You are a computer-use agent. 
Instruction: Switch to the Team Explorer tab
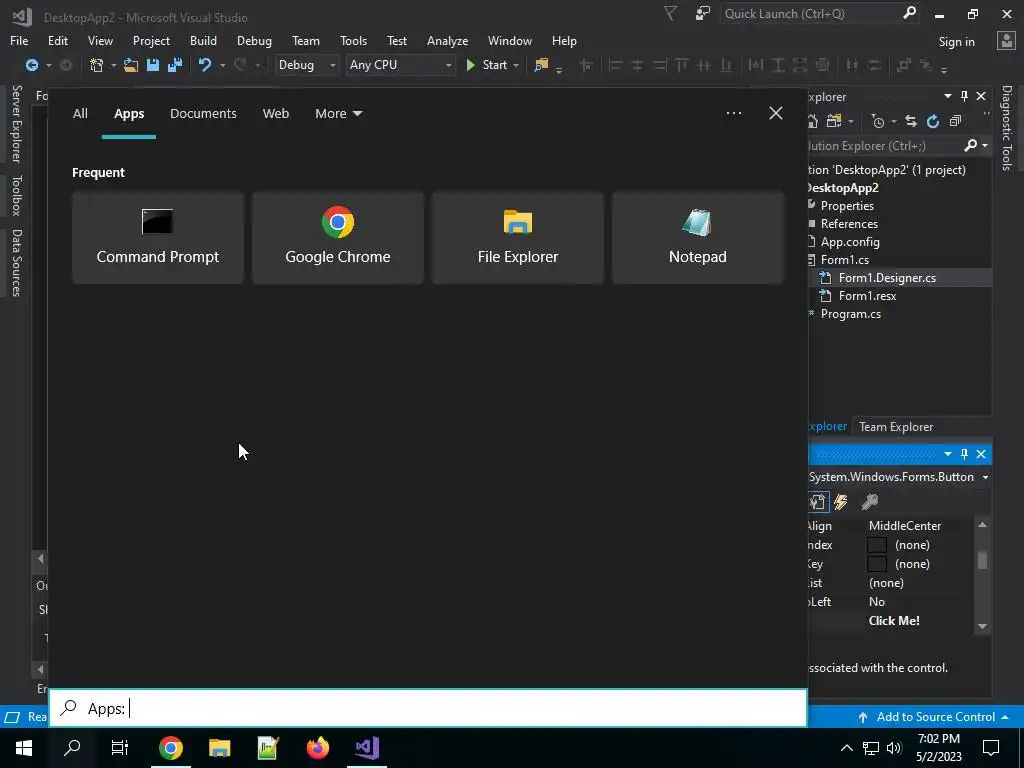(895, 426)
